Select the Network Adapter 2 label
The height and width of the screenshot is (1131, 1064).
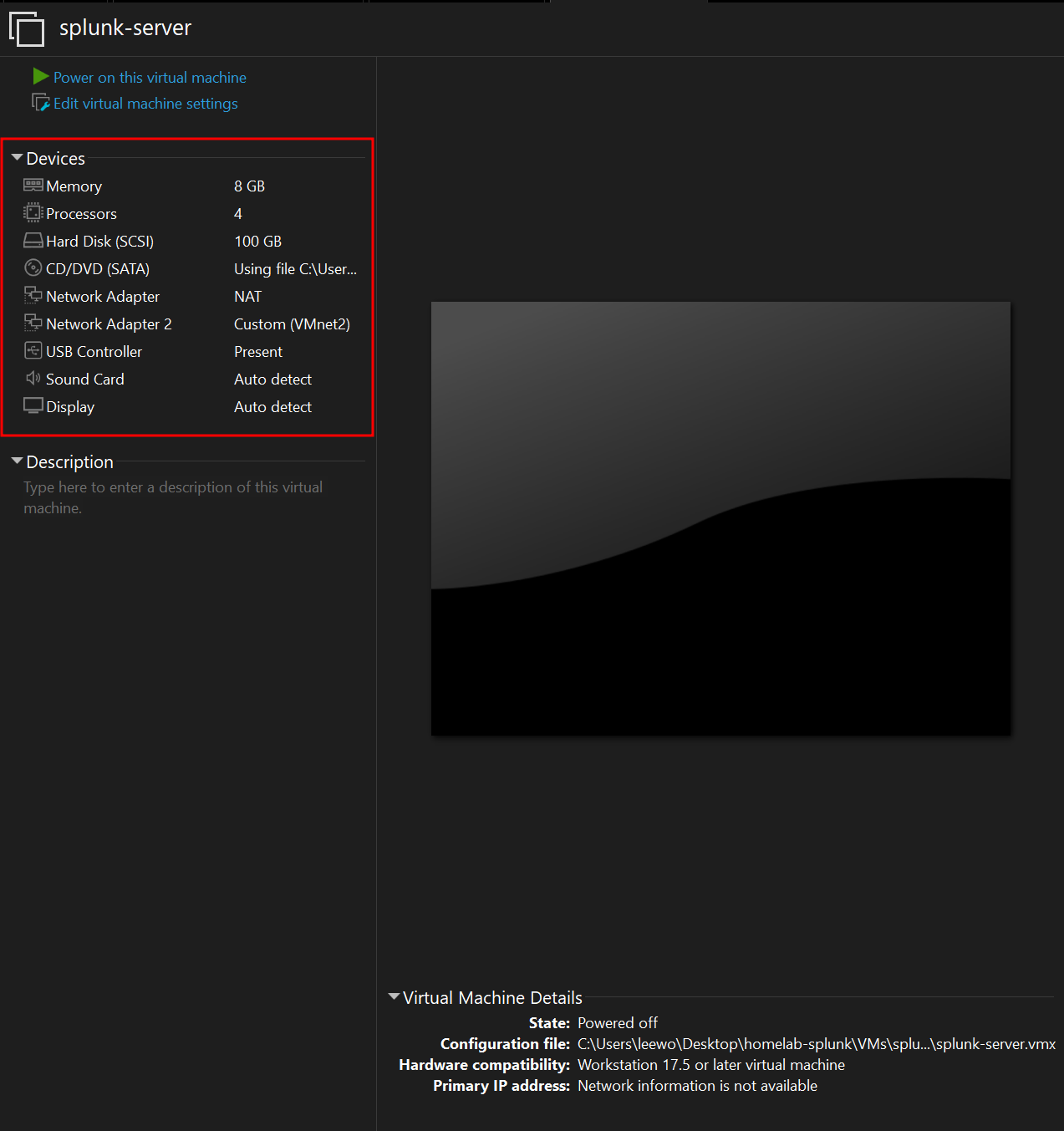109,324
